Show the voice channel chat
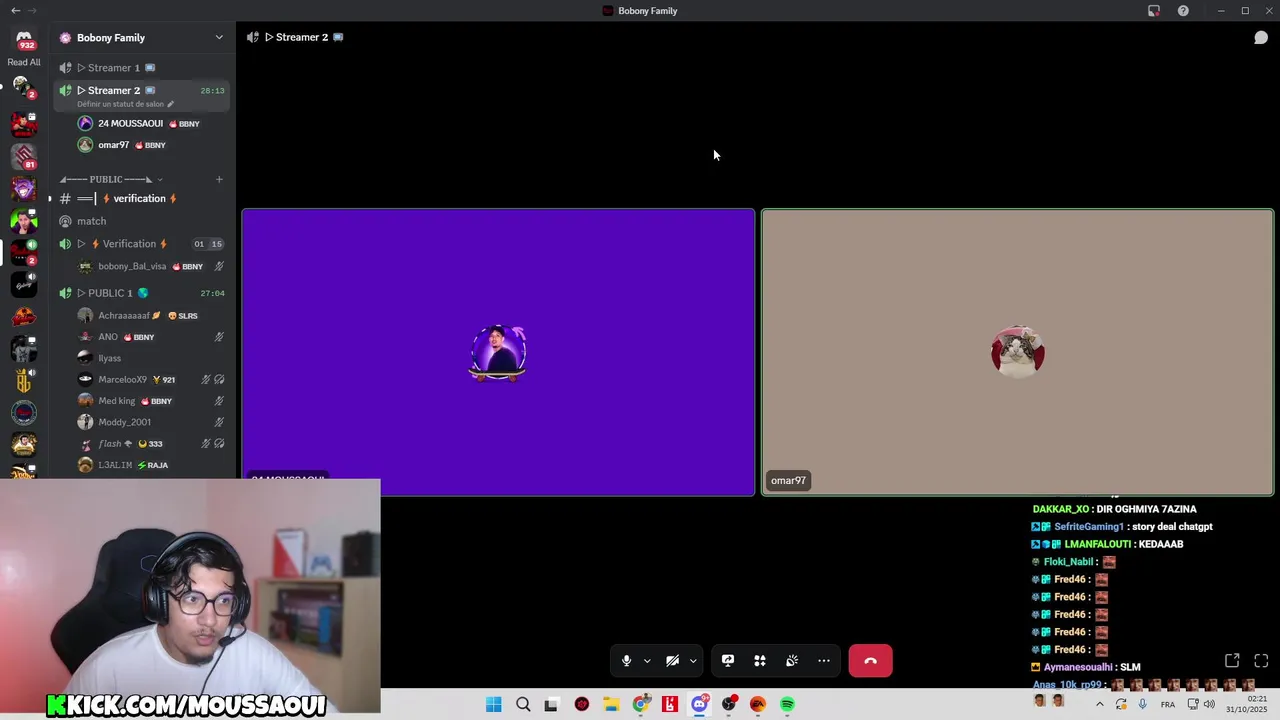This screenshot has width=1280, height=720. tap(1261, 38)
